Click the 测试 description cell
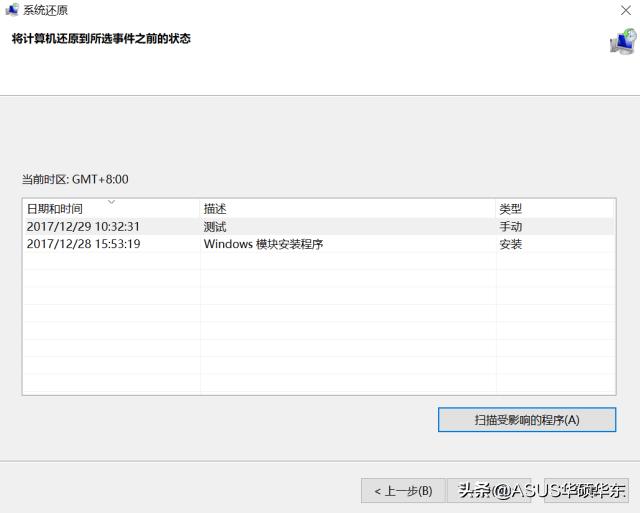Screen dimensions: 640x513 (x=215, y=227)
